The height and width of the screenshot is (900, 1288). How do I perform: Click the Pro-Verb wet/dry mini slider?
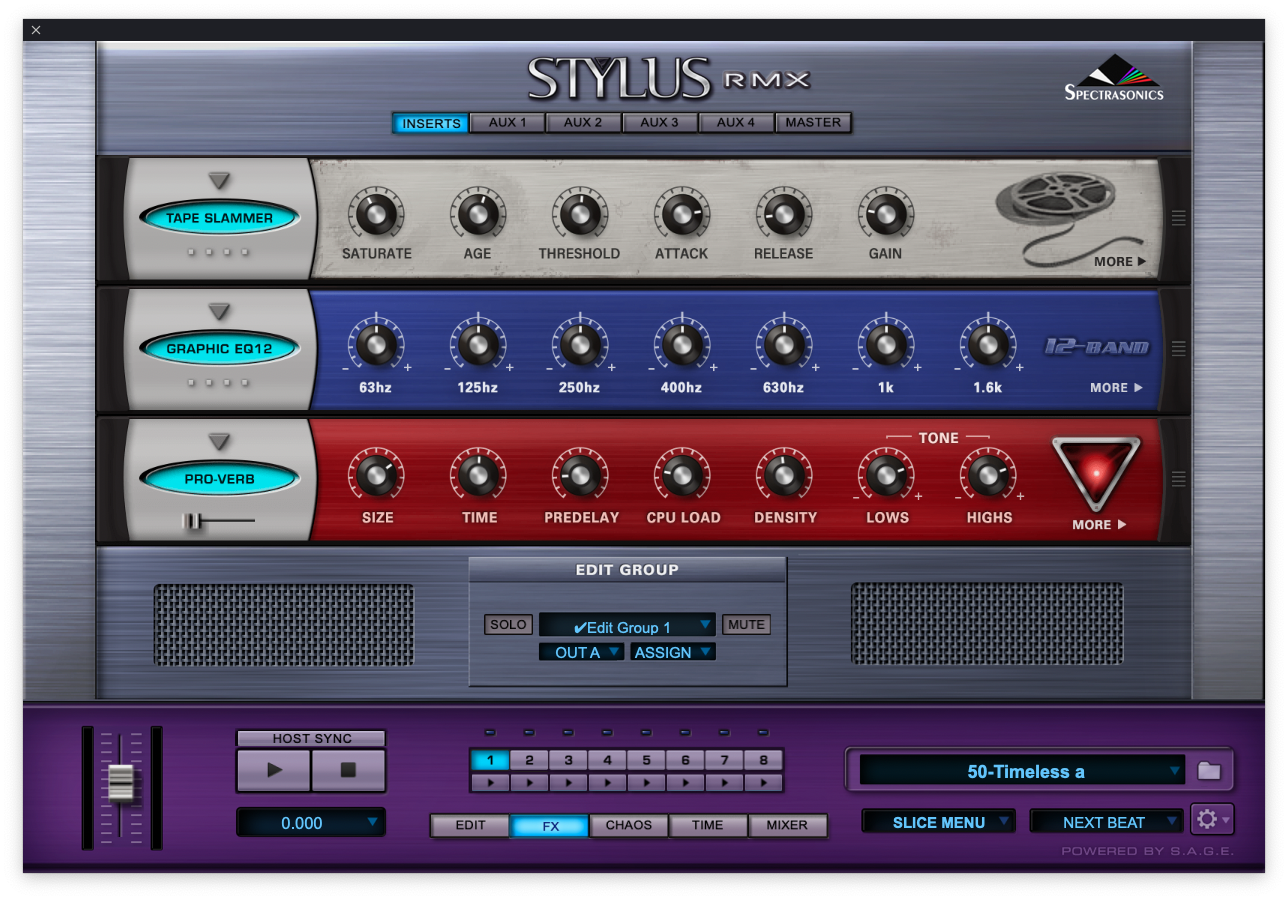(219, 520)
